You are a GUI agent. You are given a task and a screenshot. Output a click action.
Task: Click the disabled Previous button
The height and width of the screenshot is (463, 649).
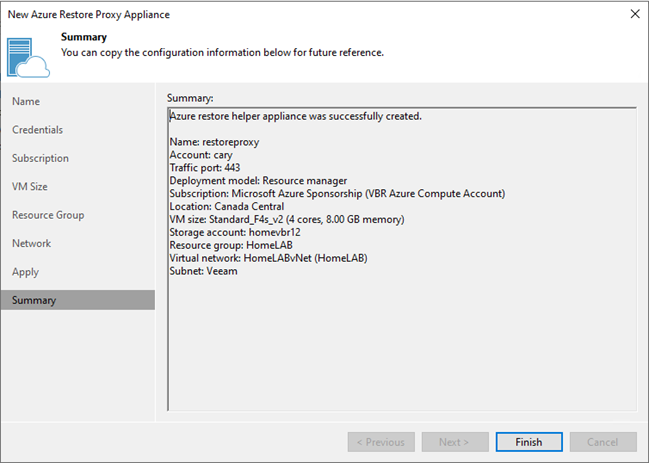[381, 442]
